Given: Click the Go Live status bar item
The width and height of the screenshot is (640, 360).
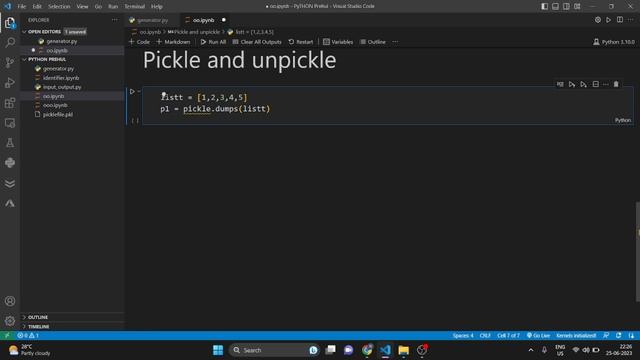Looking at the screenshot, I should click(x=538, y=336).
